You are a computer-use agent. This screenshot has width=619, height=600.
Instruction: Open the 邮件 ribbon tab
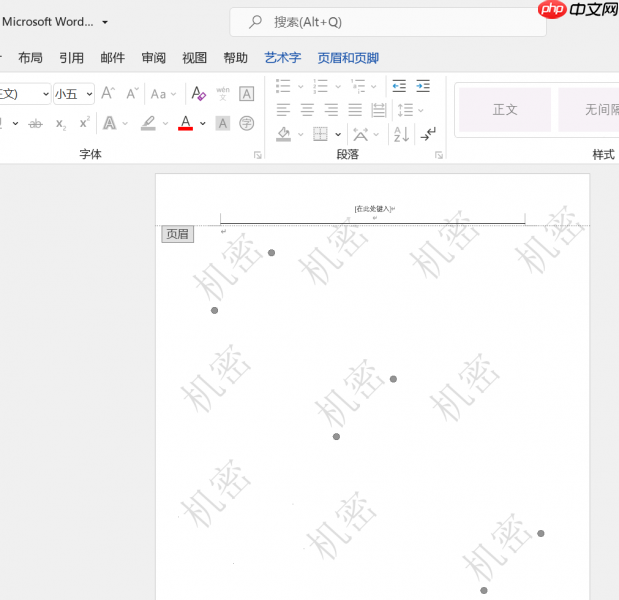113,58
